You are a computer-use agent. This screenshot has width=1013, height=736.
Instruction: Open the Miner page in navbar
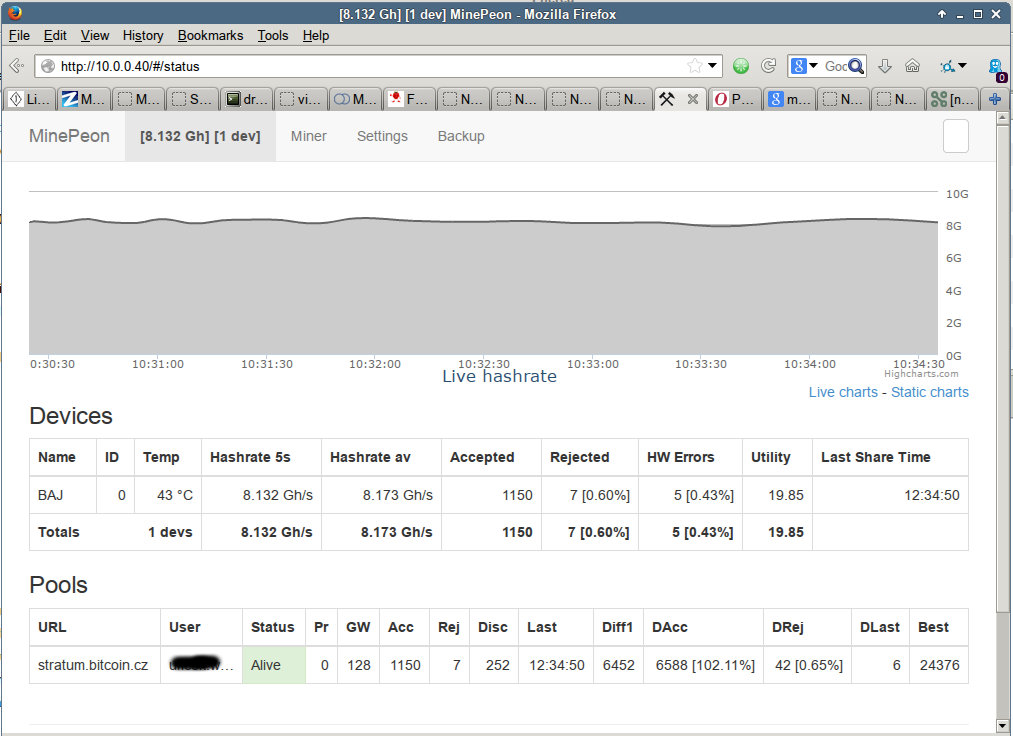pyautogui.click(x=308, y=136)
